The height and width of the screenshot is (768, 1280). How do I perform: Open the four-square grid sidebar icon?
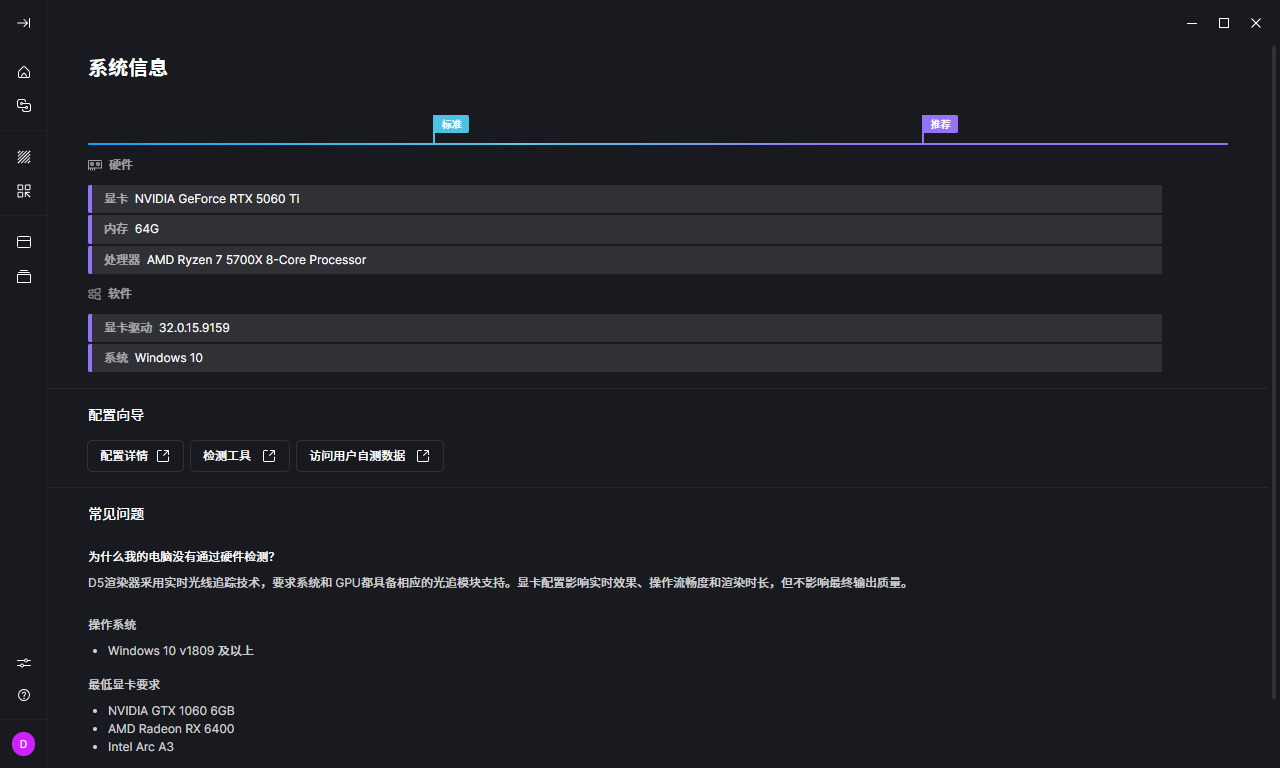pos(24,191)
